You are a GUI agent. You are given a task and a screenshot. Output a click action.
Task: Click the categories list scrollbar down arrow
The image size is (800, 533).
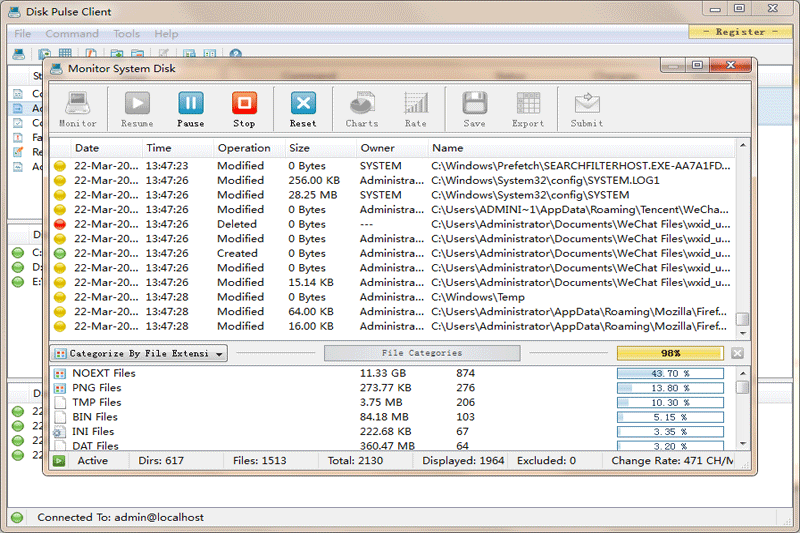pyautogui.click(x=743, y=444)
